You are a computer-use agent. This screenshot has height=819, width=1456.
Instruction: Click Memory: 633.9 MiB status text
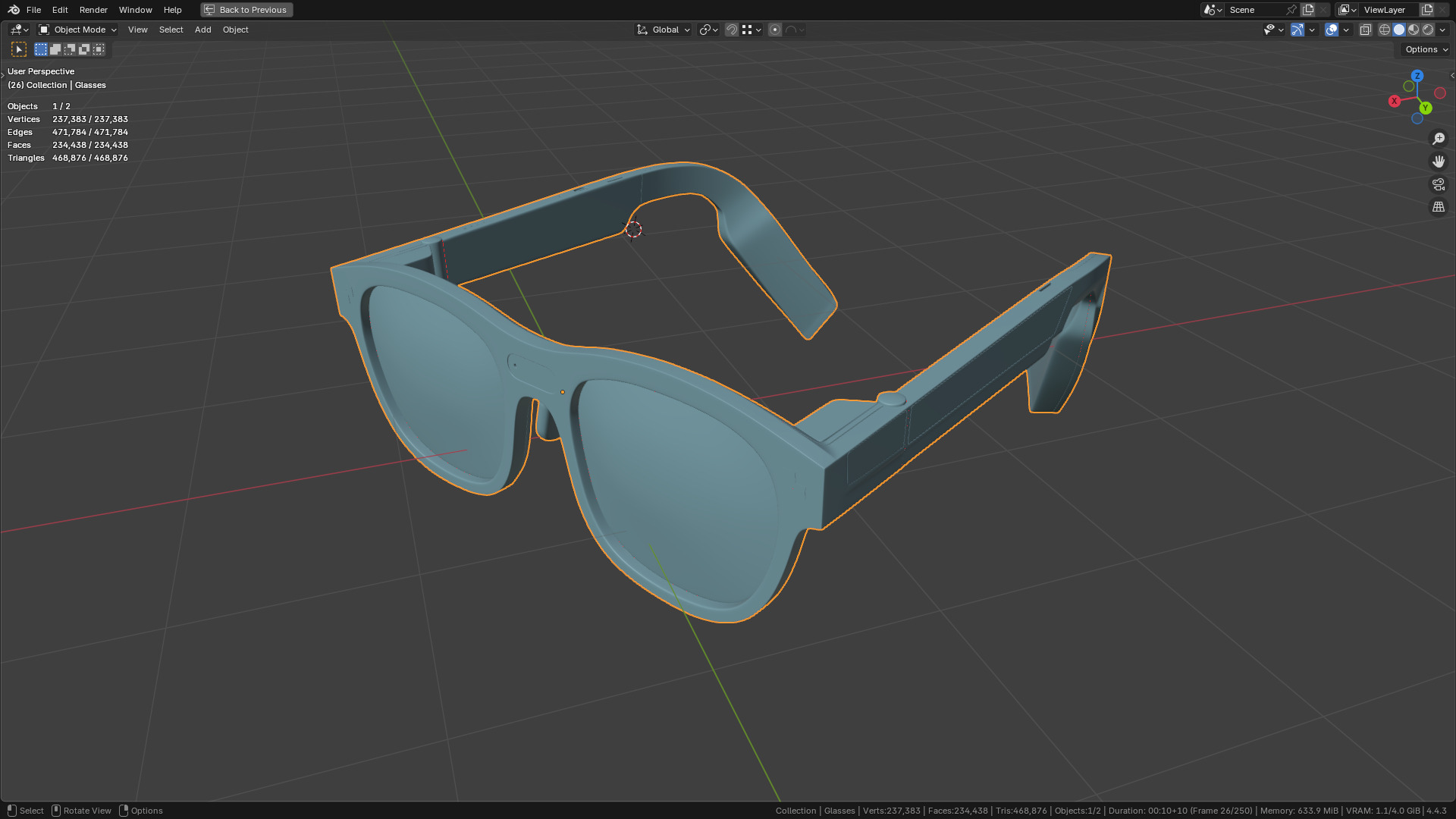1299,811
